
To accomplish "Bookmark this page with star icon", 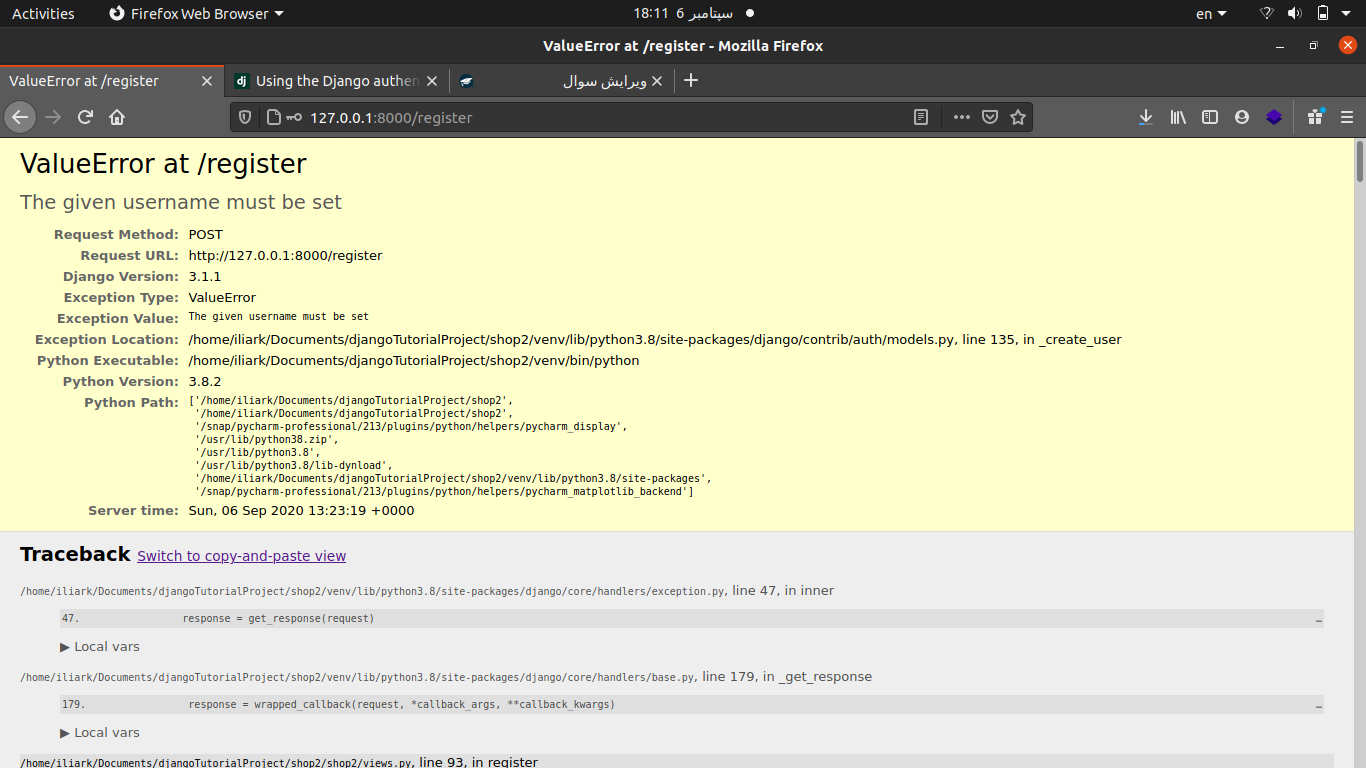I will click(1018, 117).
